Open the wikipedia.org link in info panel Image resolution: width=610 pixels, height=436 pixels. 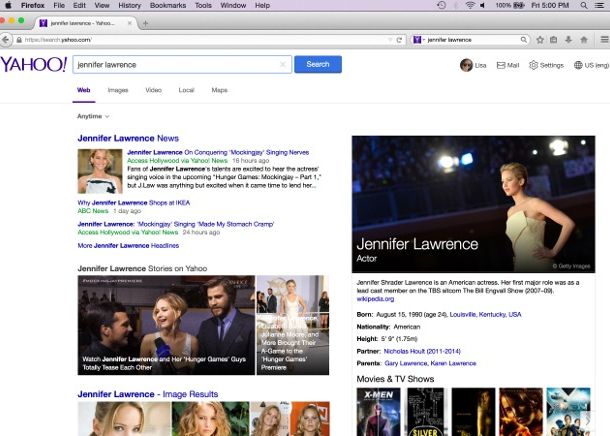pos(375,298)
